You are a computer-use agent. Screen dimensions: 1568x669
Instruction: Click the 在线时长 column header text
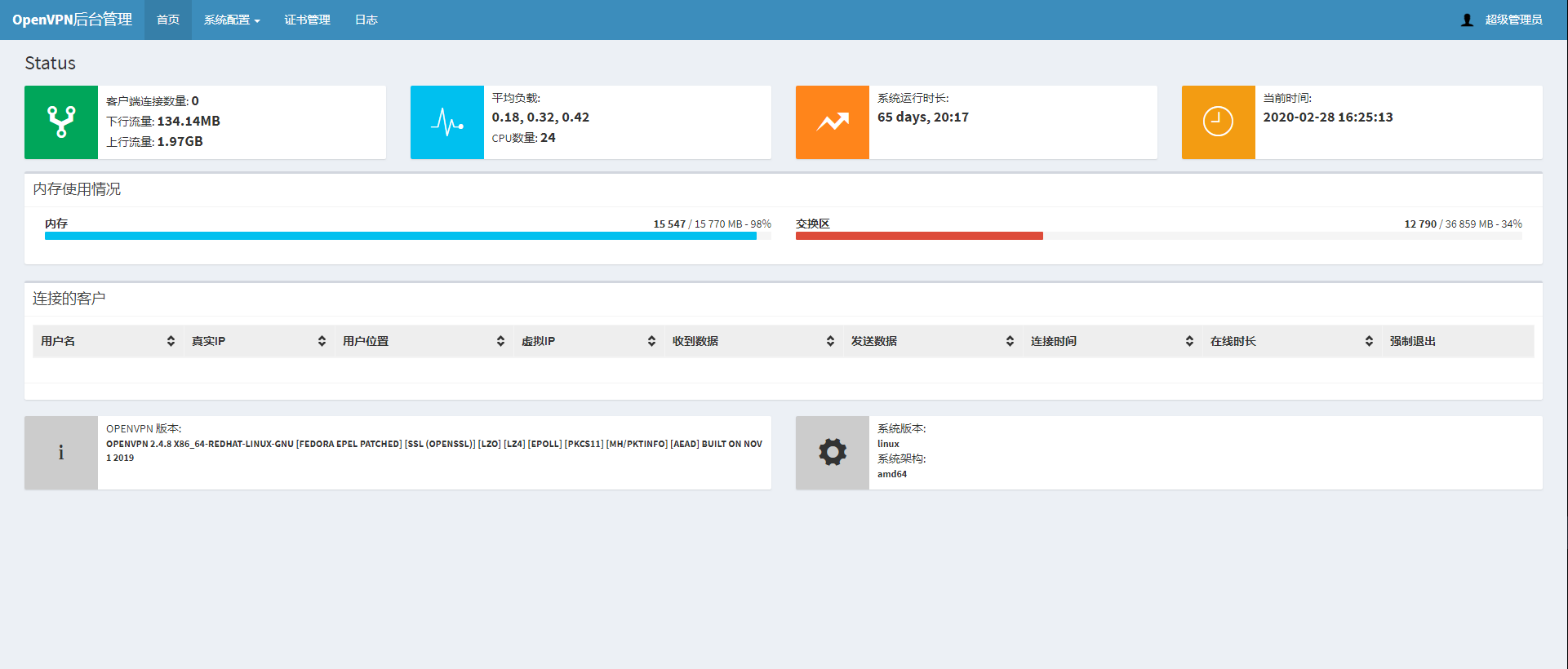(x=1233, y=341)
